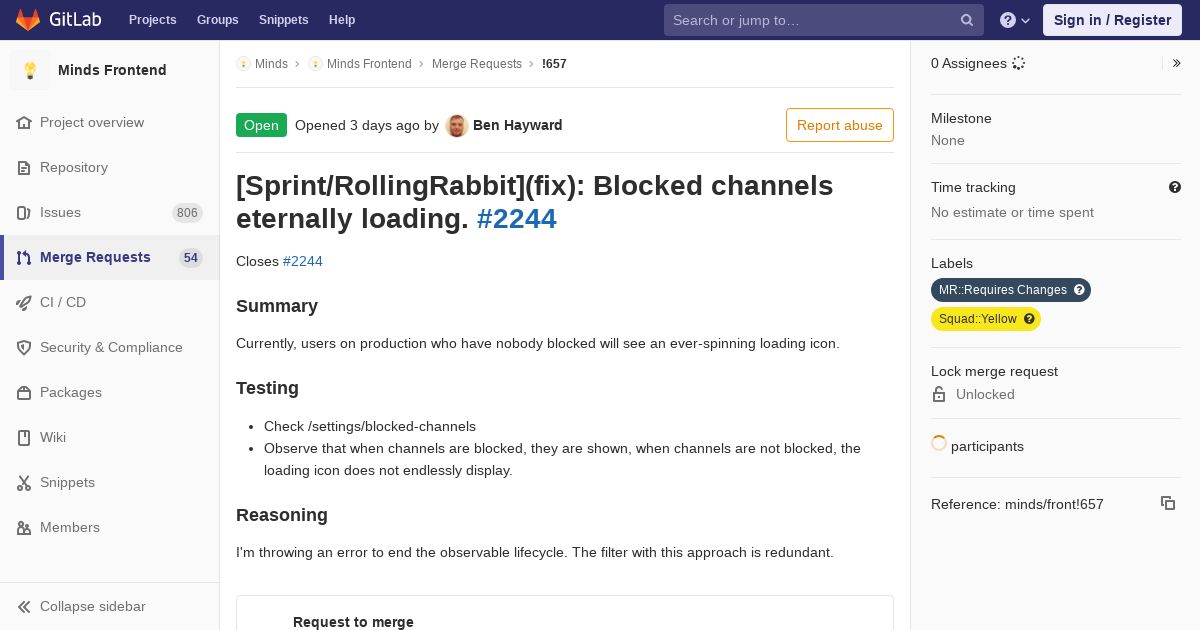Open Minds Frontend breadcrumb link
This screenshot has width=1200, height=630.
click(369, 63)
